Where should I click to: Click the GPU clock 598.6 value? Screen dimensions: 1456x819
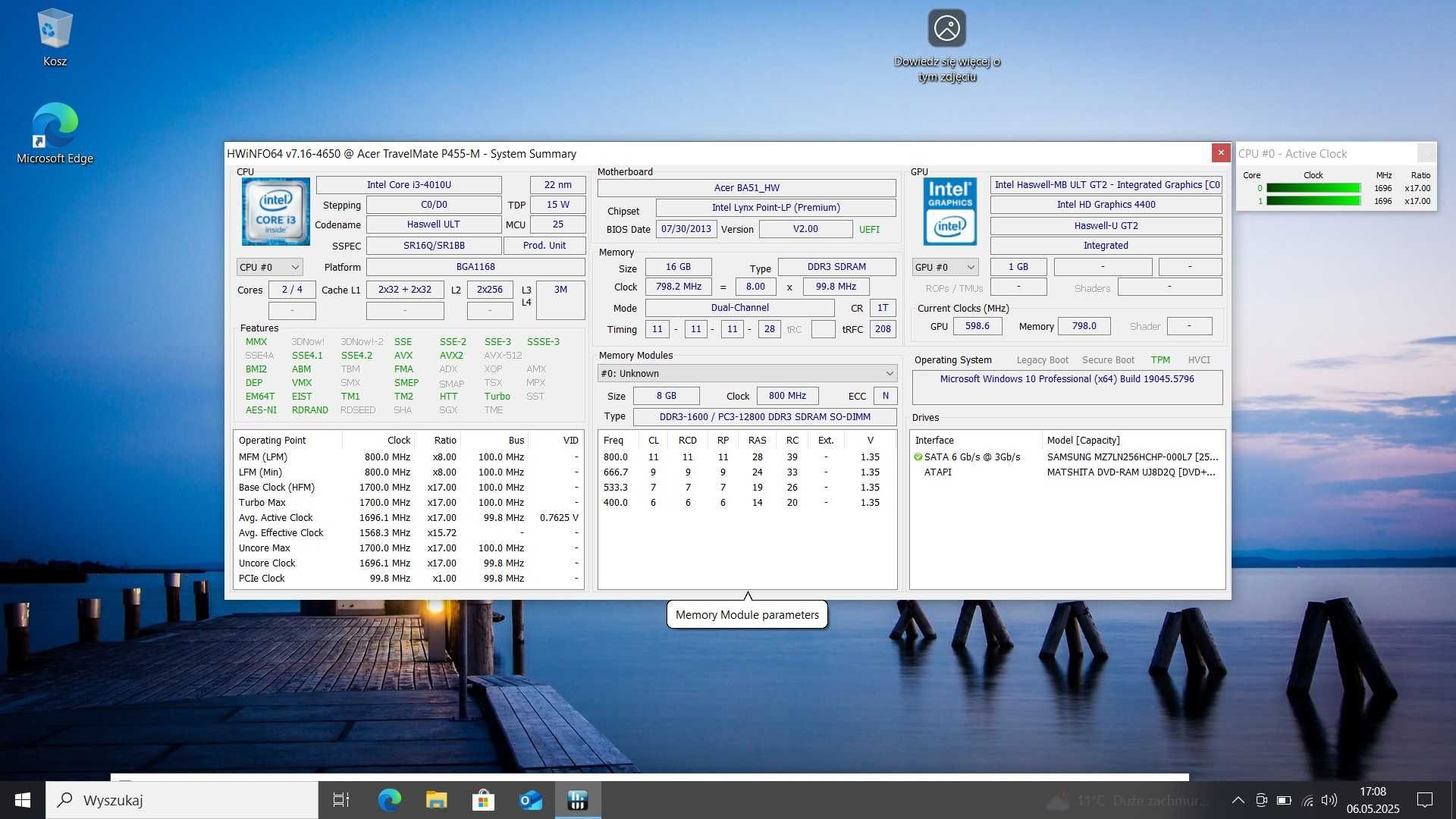pos(977,326)
